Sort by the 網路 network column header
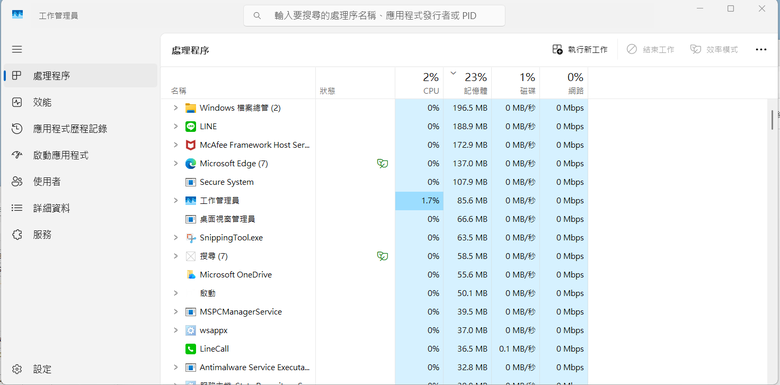 563,83
